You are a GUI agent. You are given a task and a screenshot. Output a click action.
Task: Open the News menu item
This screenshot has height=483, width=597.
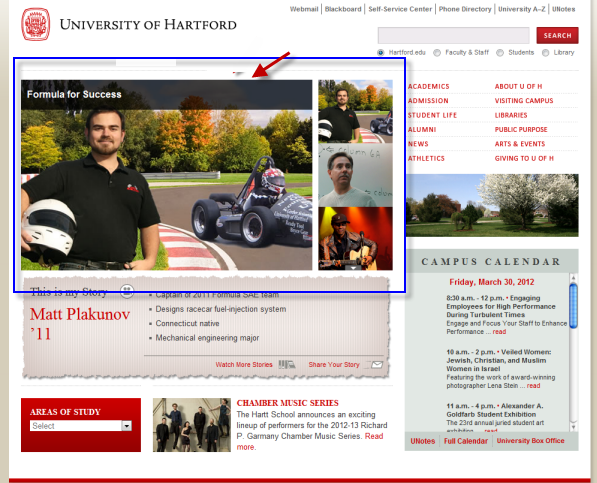tap(418, 144)
